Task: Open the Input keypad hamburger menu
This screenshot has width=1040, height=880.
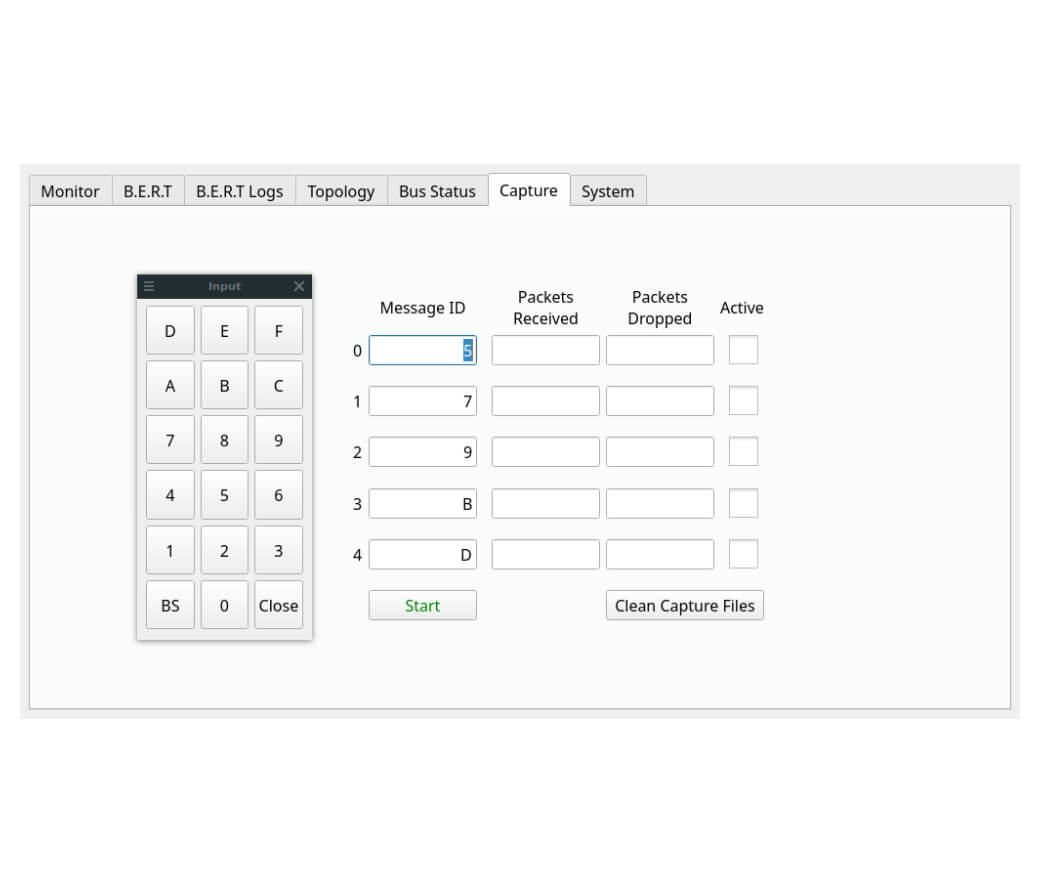Action: [x=149, y=286]
